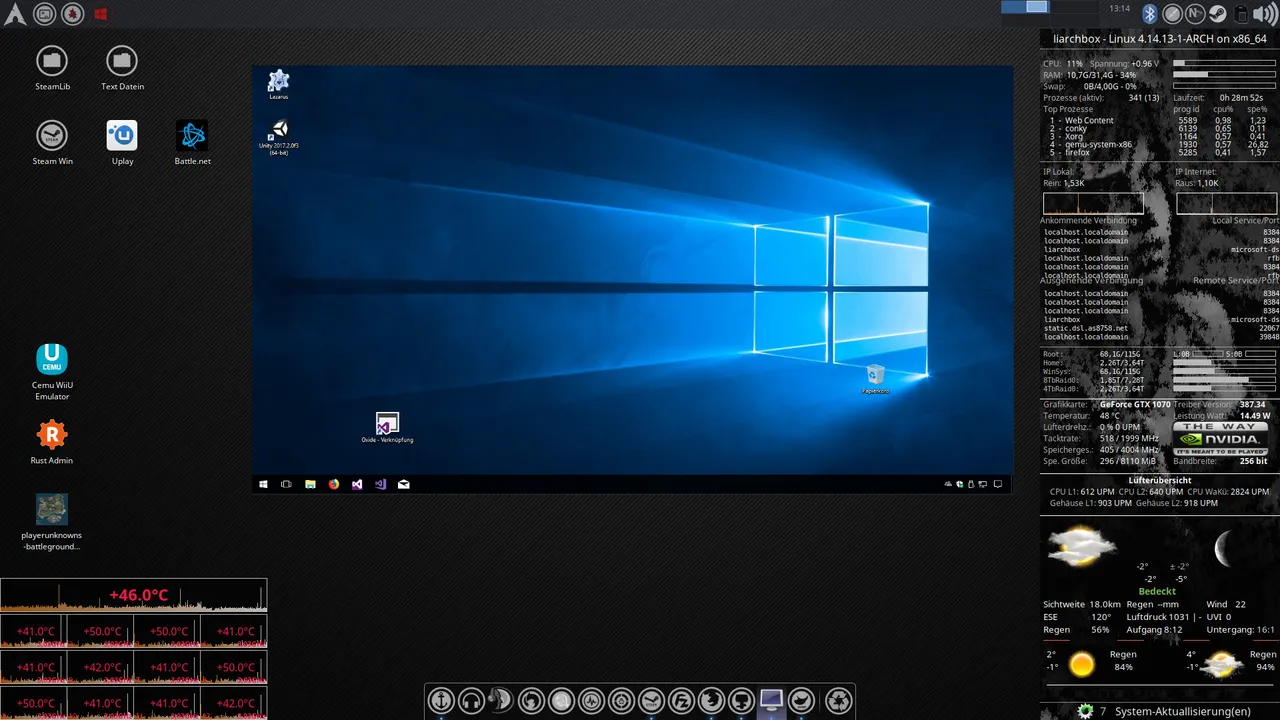
Task: Select the Papierkorb recycle bin in the VM
Action: point(875,379)
